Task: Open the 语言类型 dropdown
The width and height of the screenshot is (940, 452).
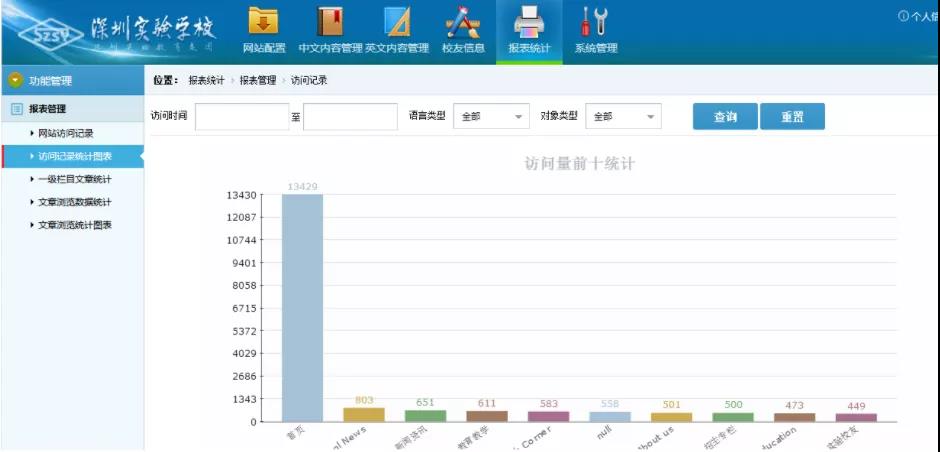Action: [x=492, y=116]
